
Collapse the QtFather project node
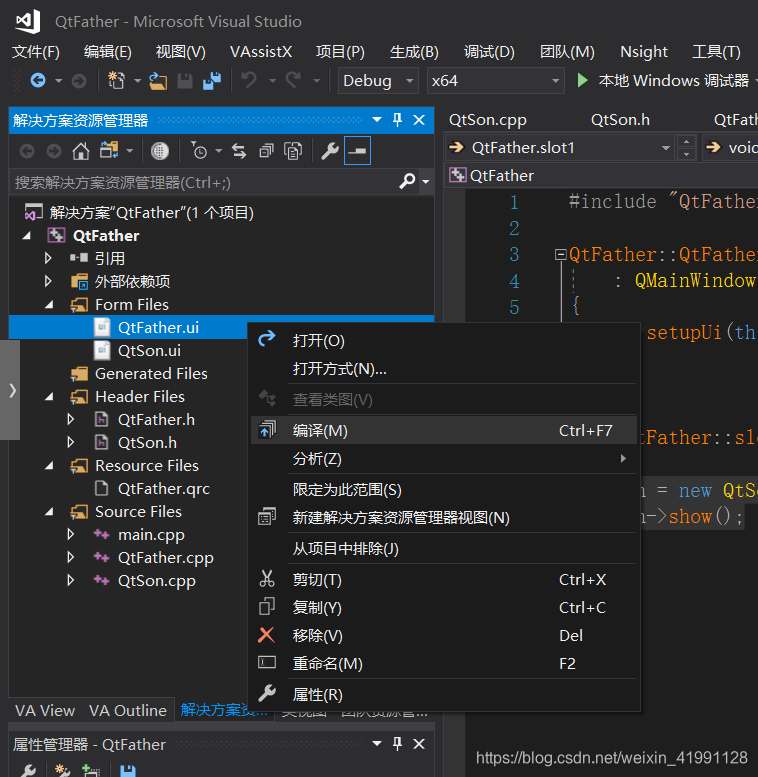pyautogui.click(x=27, y=236)
